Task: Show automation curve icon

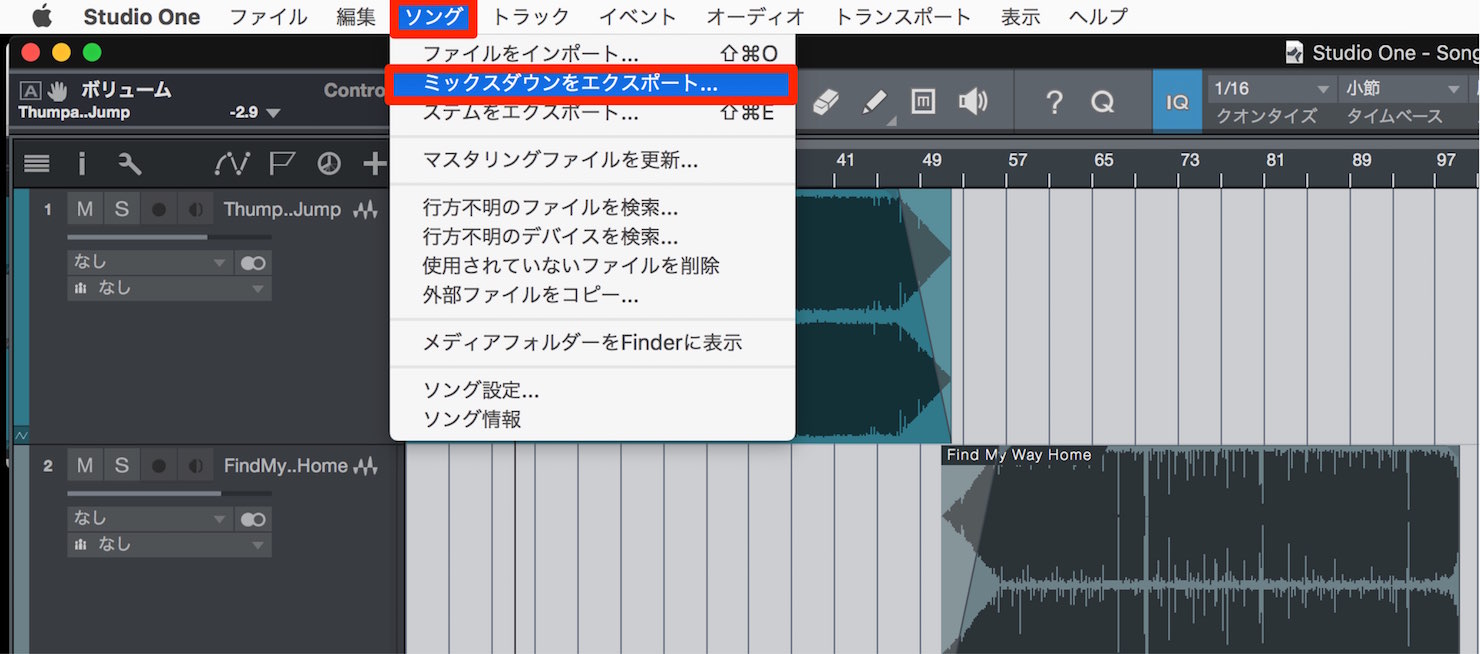Action: [232, 164]
